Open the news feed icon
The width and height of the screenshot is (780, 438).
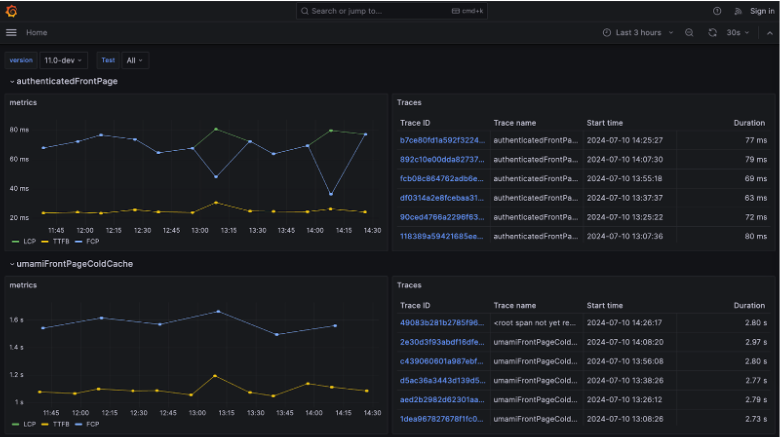[739, 11]
